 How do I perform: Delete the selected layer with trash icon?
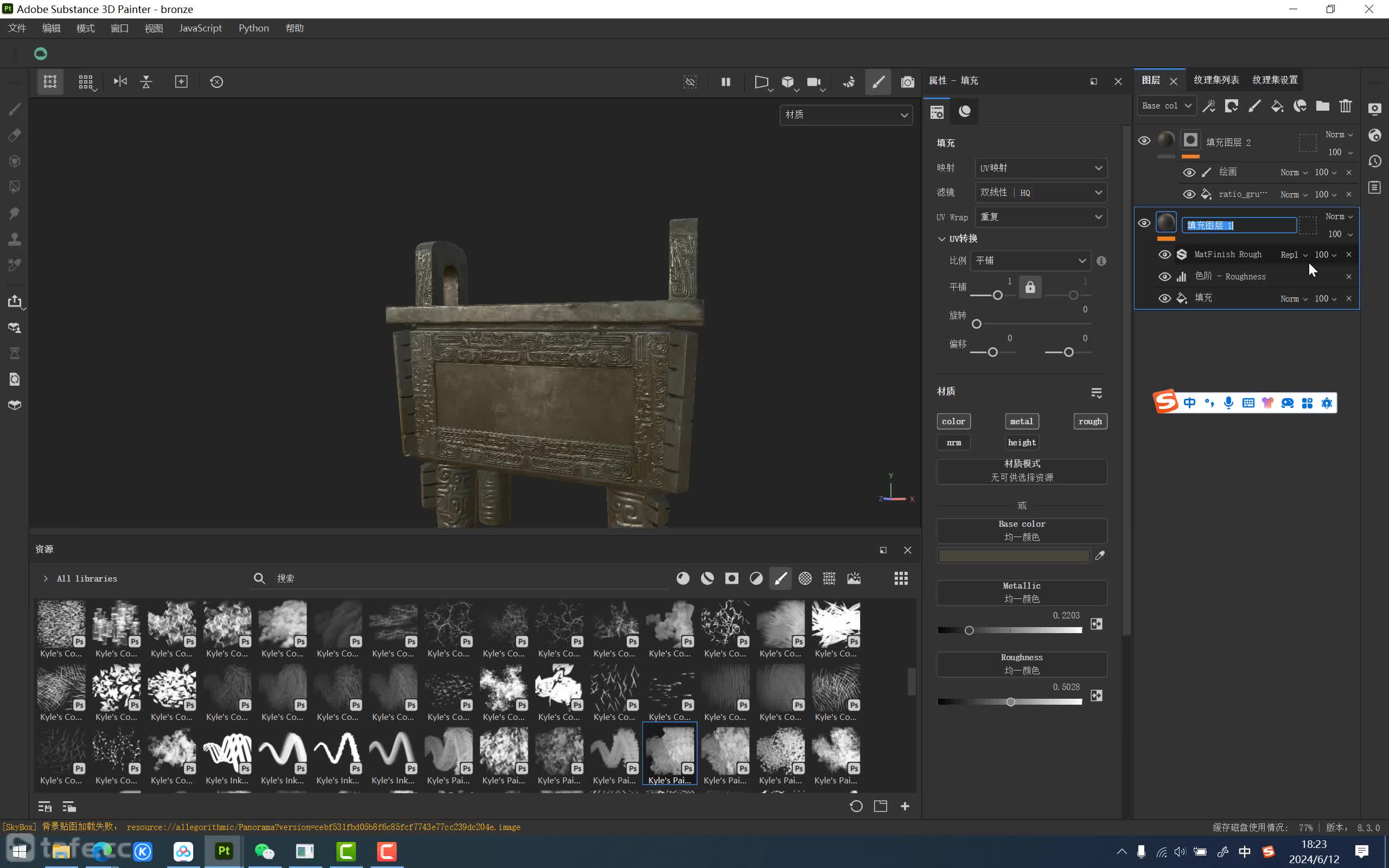point(1346,106)
